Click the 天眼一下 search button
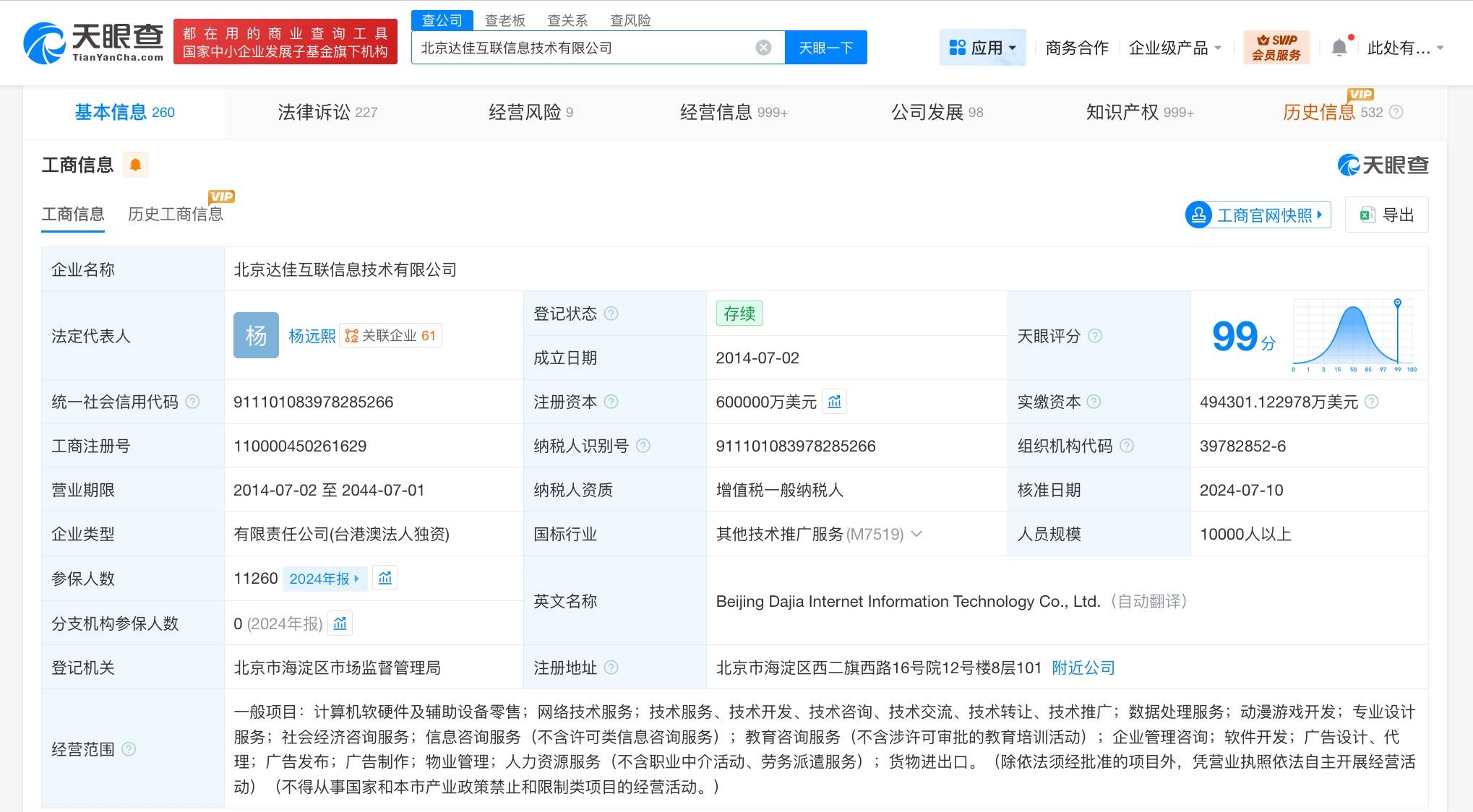 (x=826, y=47)
